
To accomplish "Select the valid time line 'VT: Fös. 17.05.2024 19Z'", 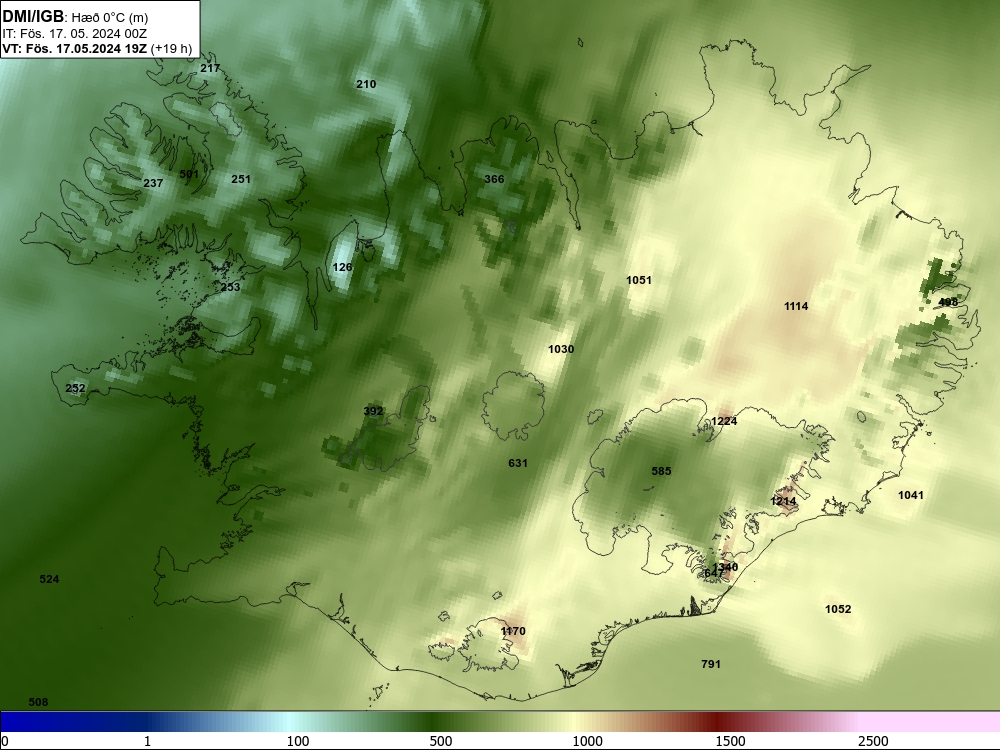I will point(75,48).
